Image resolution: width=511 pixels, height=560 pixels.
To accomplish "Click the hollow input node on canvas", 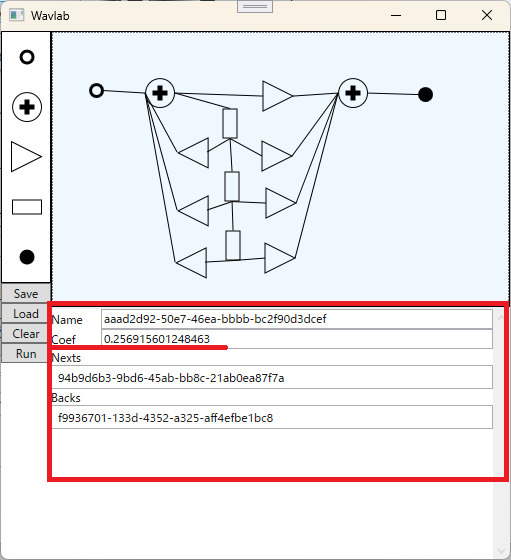I will pyautogui.click(x=96, y=91).
